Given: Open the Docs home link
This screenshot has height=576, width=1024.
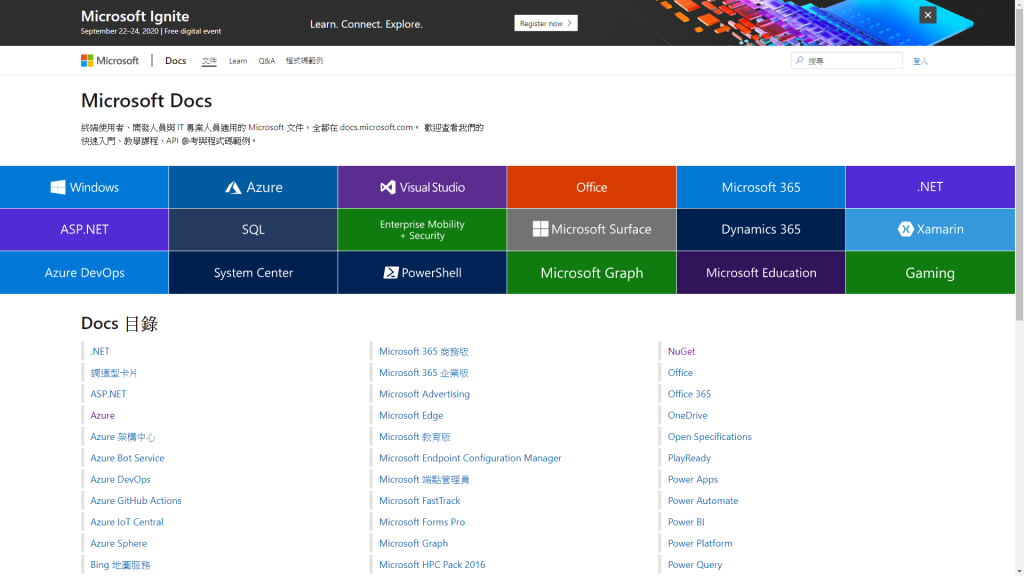Looking at the screenshot, I should click(x=175, y=61).
